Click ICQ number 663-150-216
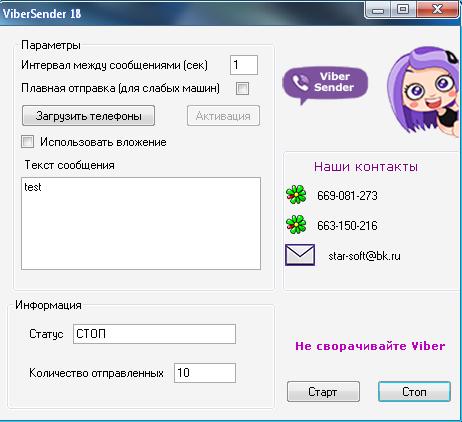 tap(347, 226)
